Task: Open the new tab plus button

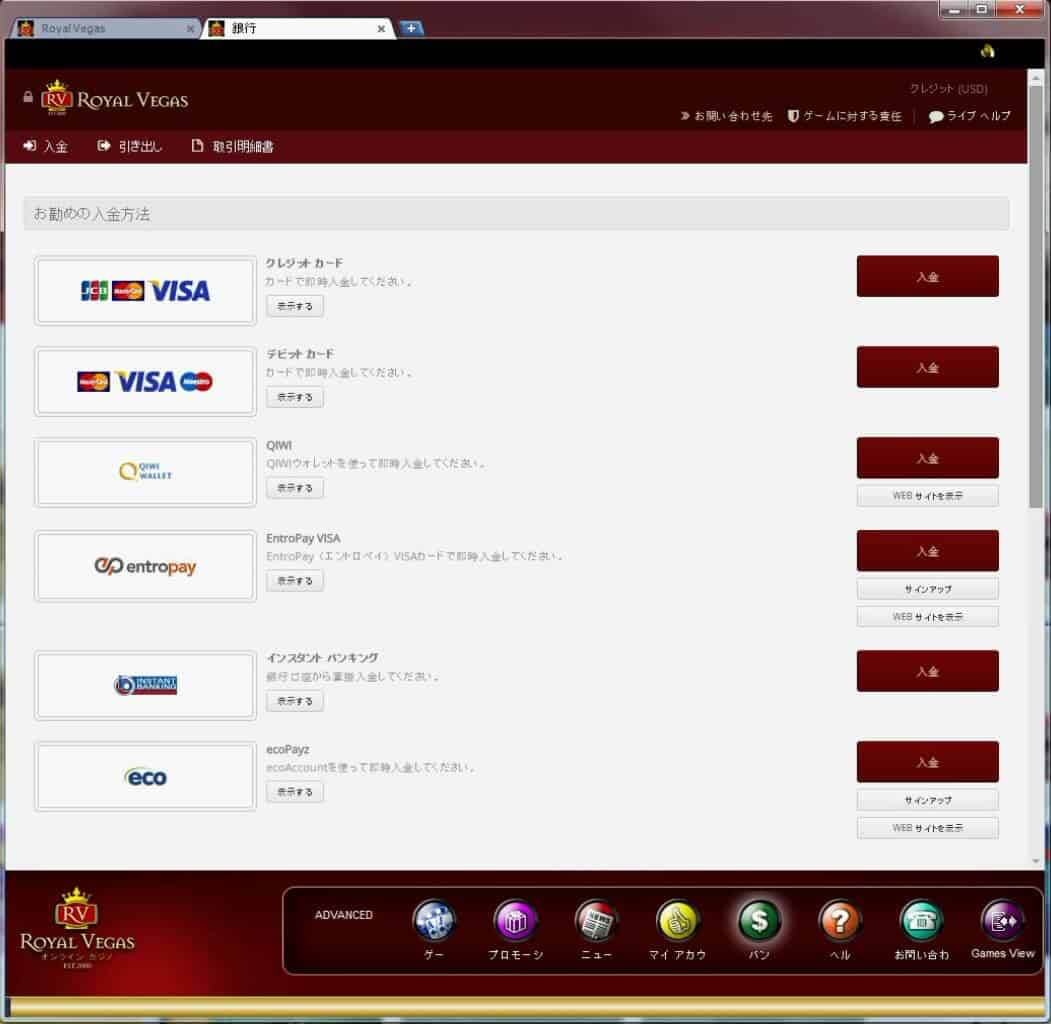Action: click(411, 28)
